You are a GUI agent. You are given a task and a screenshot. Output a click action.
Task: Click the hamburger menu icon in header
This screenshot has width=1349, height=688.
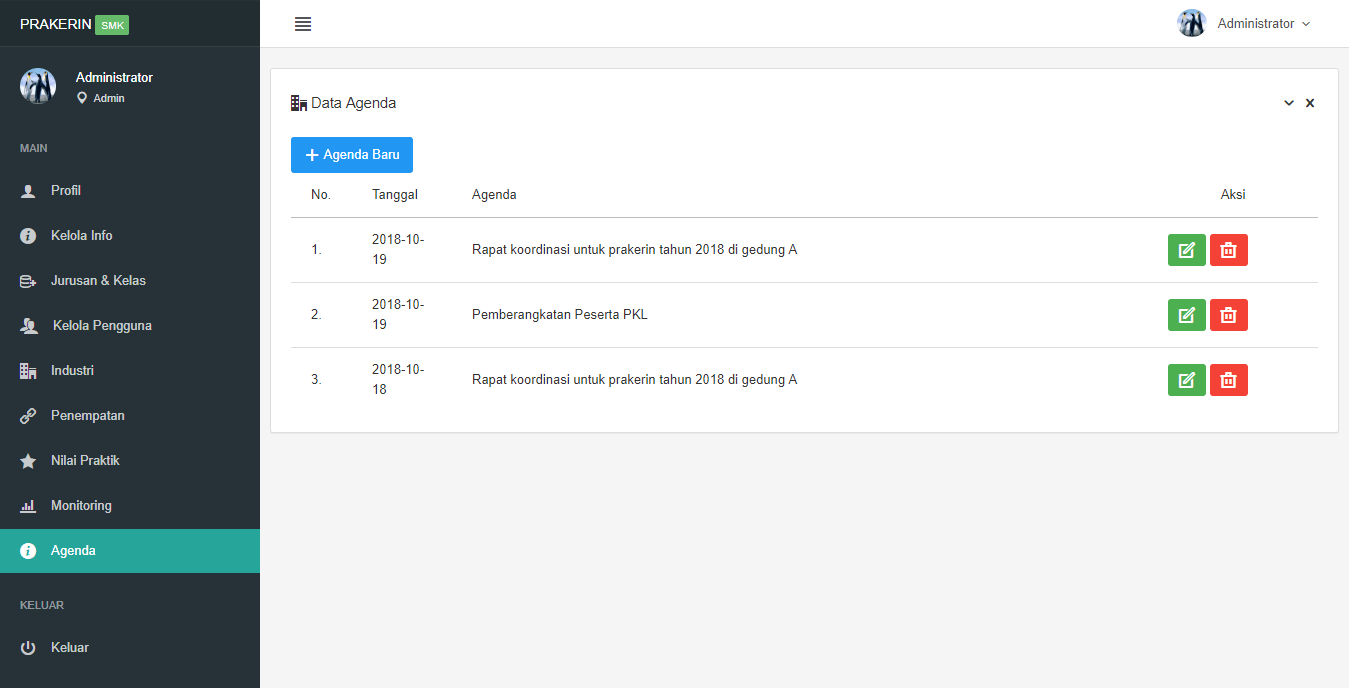tap(303, 24)
